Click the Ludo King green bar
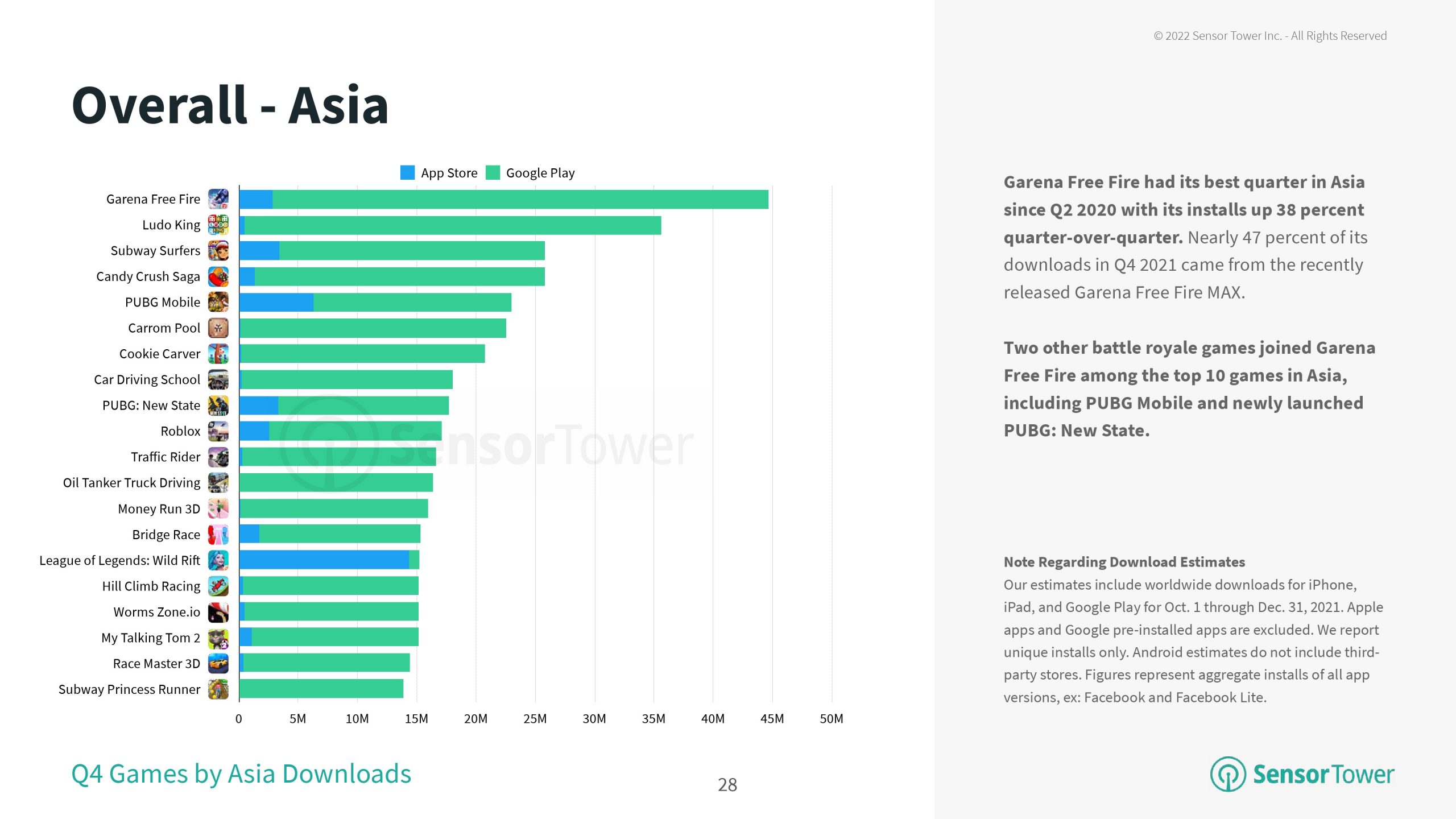The height and width of the screenshot is (819, 1456). pyautogui.click(x=453, y=225)
